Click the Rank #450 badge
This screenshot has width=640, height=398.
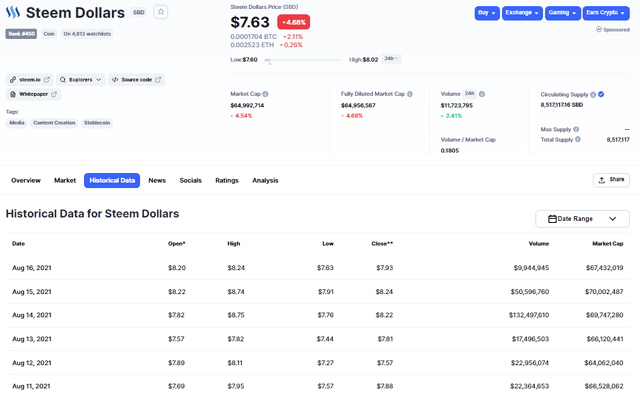(x=21, y=34)
